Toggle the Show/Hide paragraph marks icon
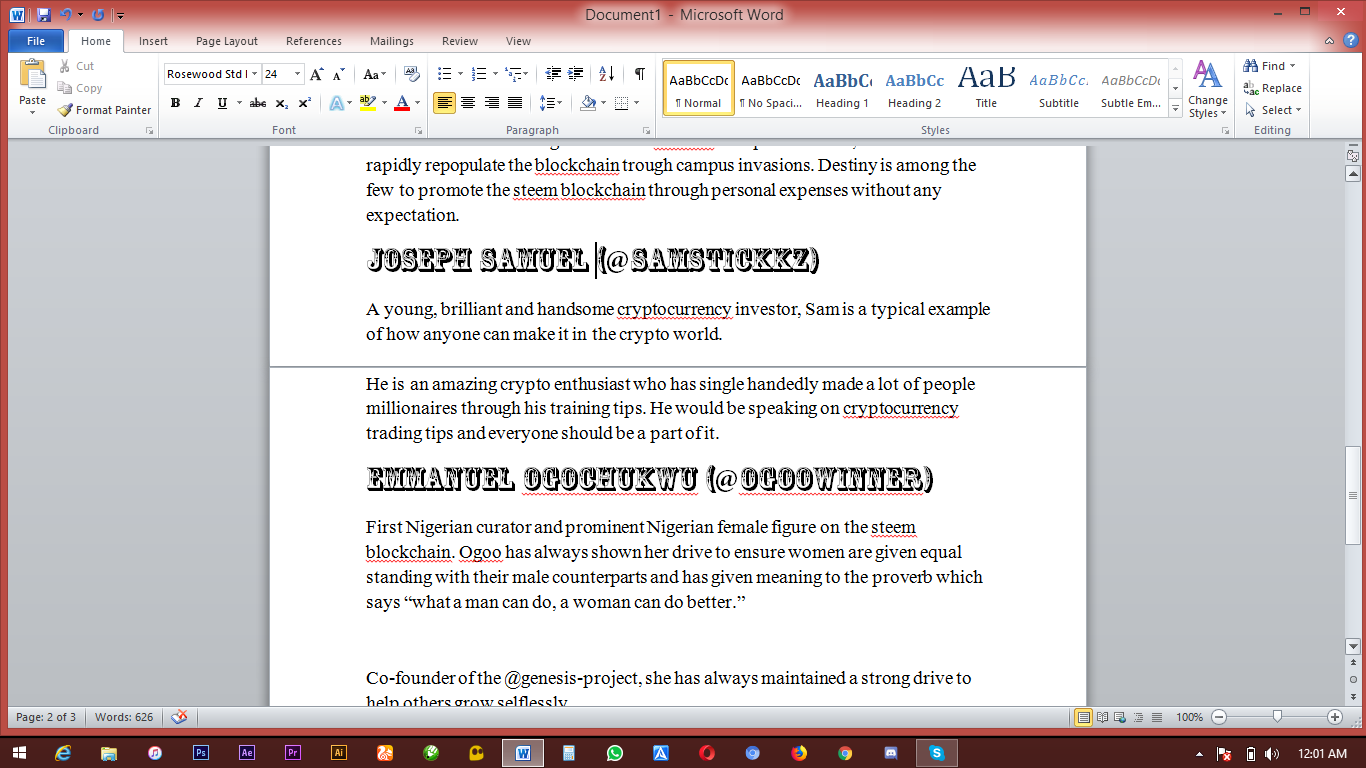 coord(639,74)
